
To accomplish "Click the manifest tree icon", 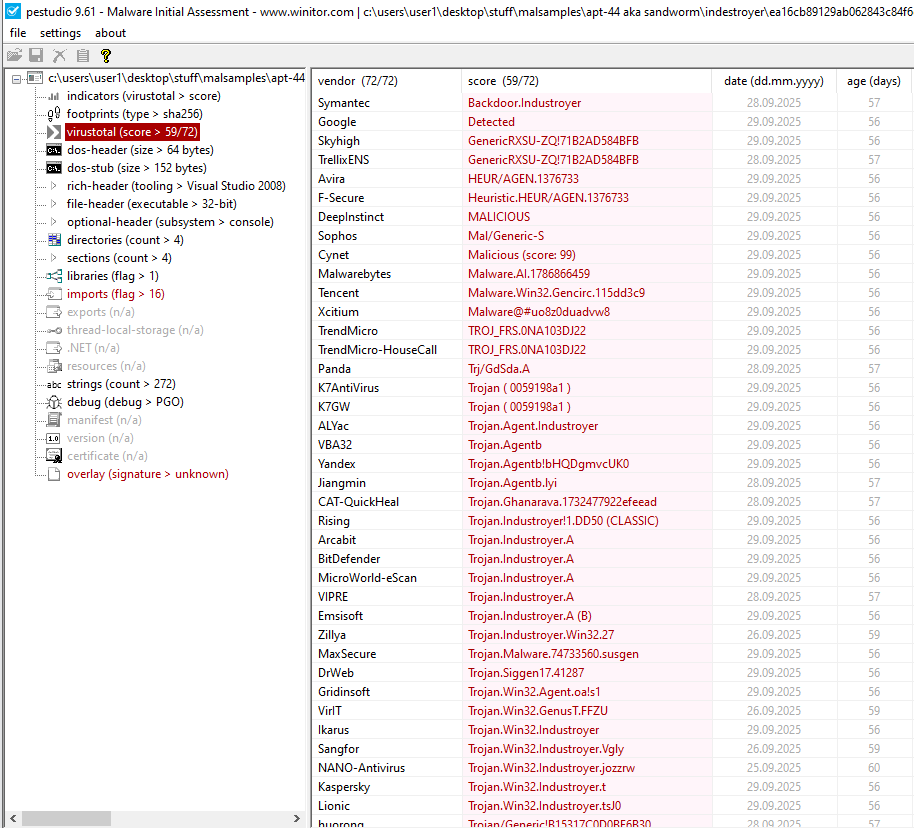I will [x=54, y=420].
